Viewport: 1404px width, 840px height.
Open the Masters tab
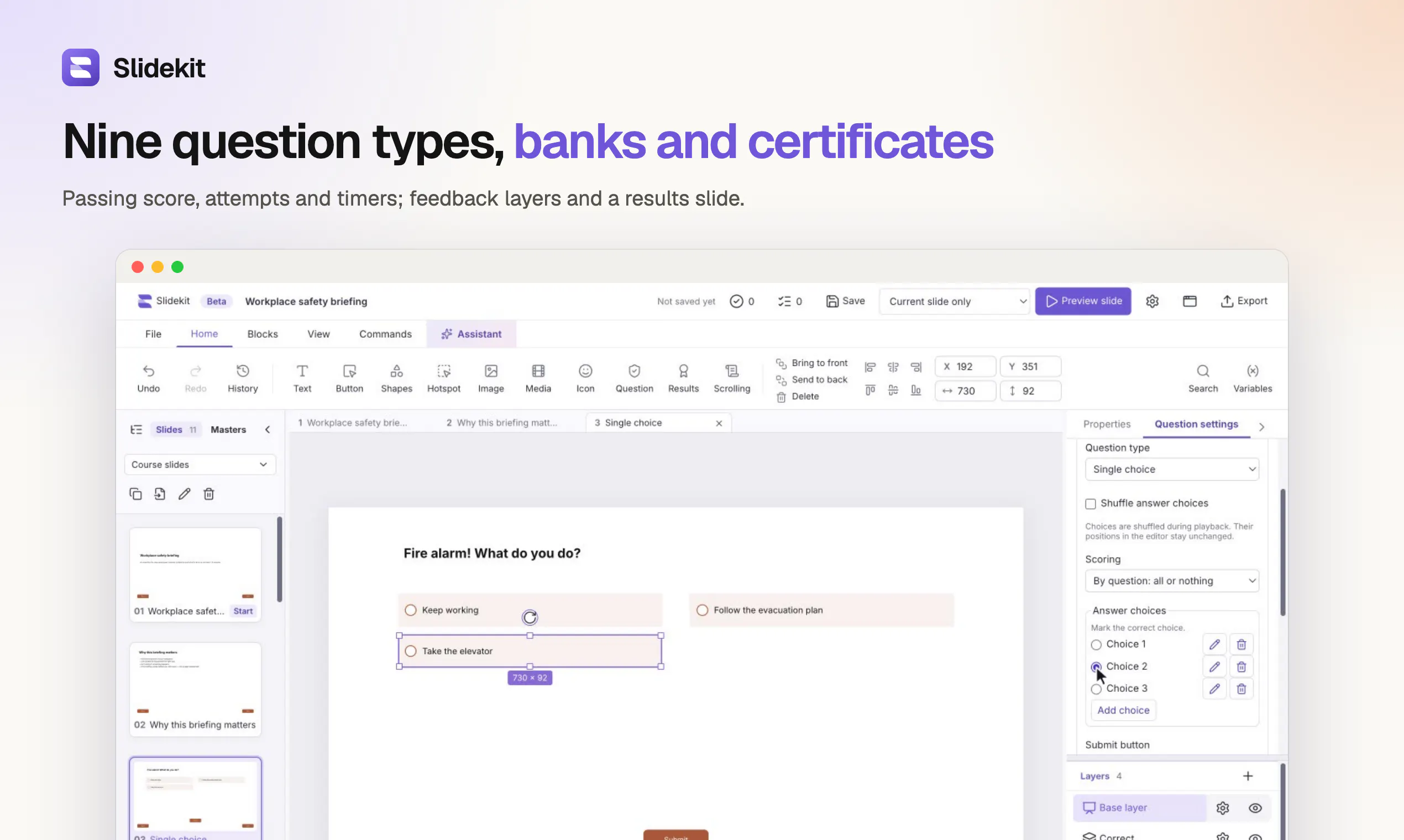(228, 429)
